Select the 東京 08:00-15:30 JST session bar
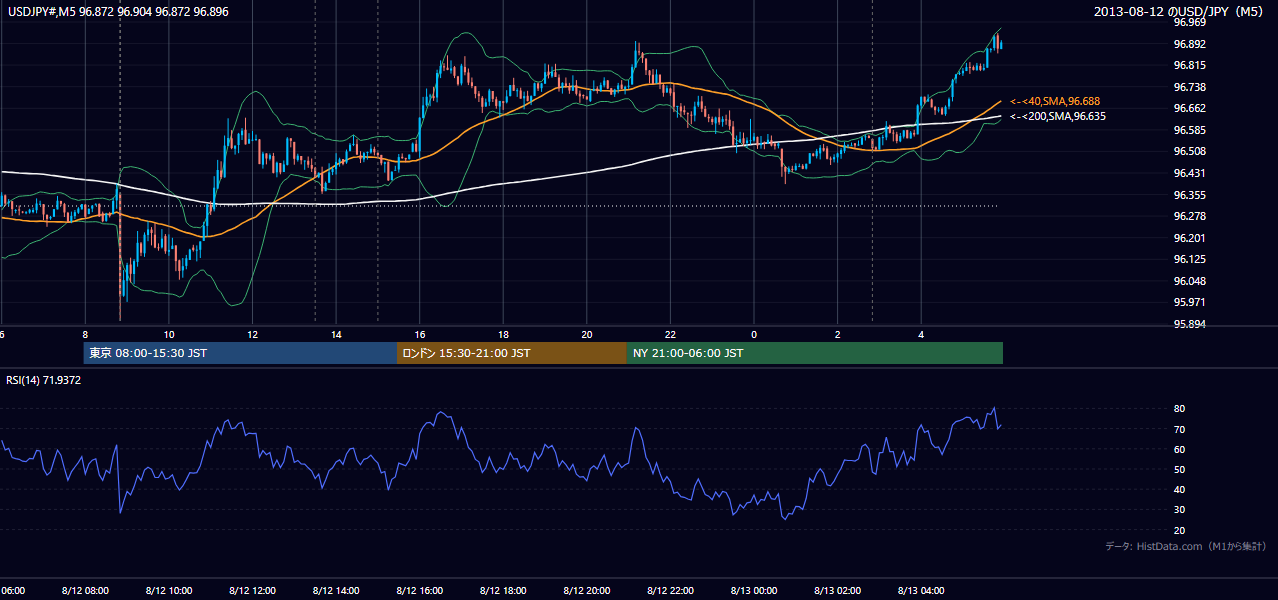 pos(240,353)
